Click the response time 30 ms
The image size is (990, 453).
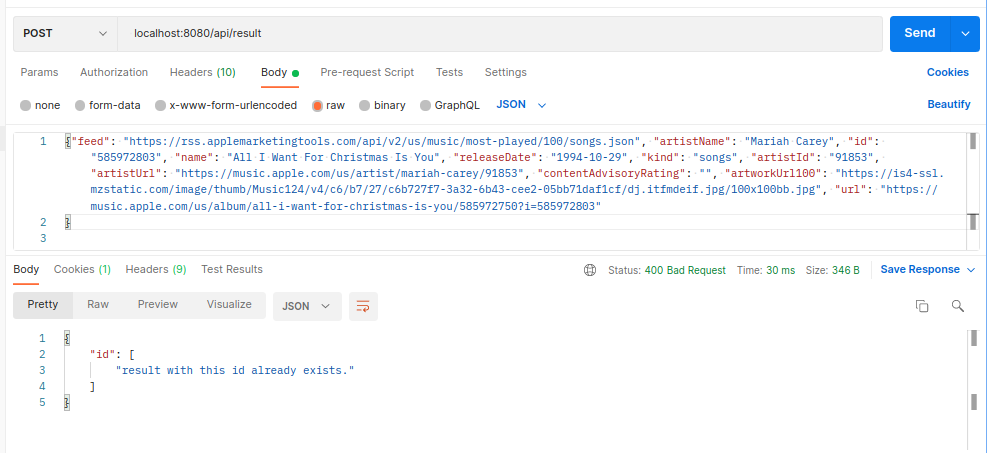(x=780, y=270)
